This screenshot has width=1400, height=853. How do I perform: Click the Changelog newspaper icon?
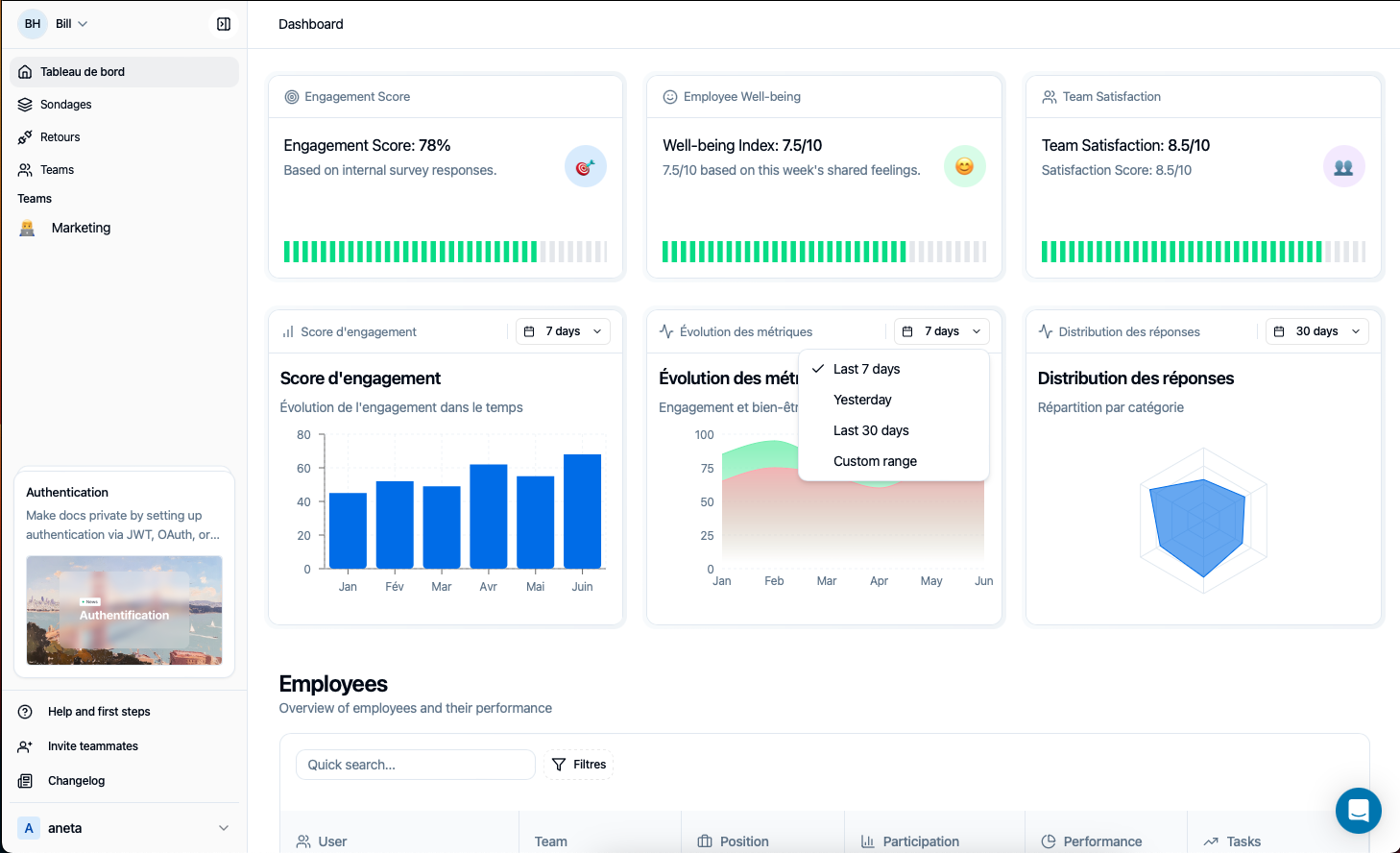coord(24,780)
